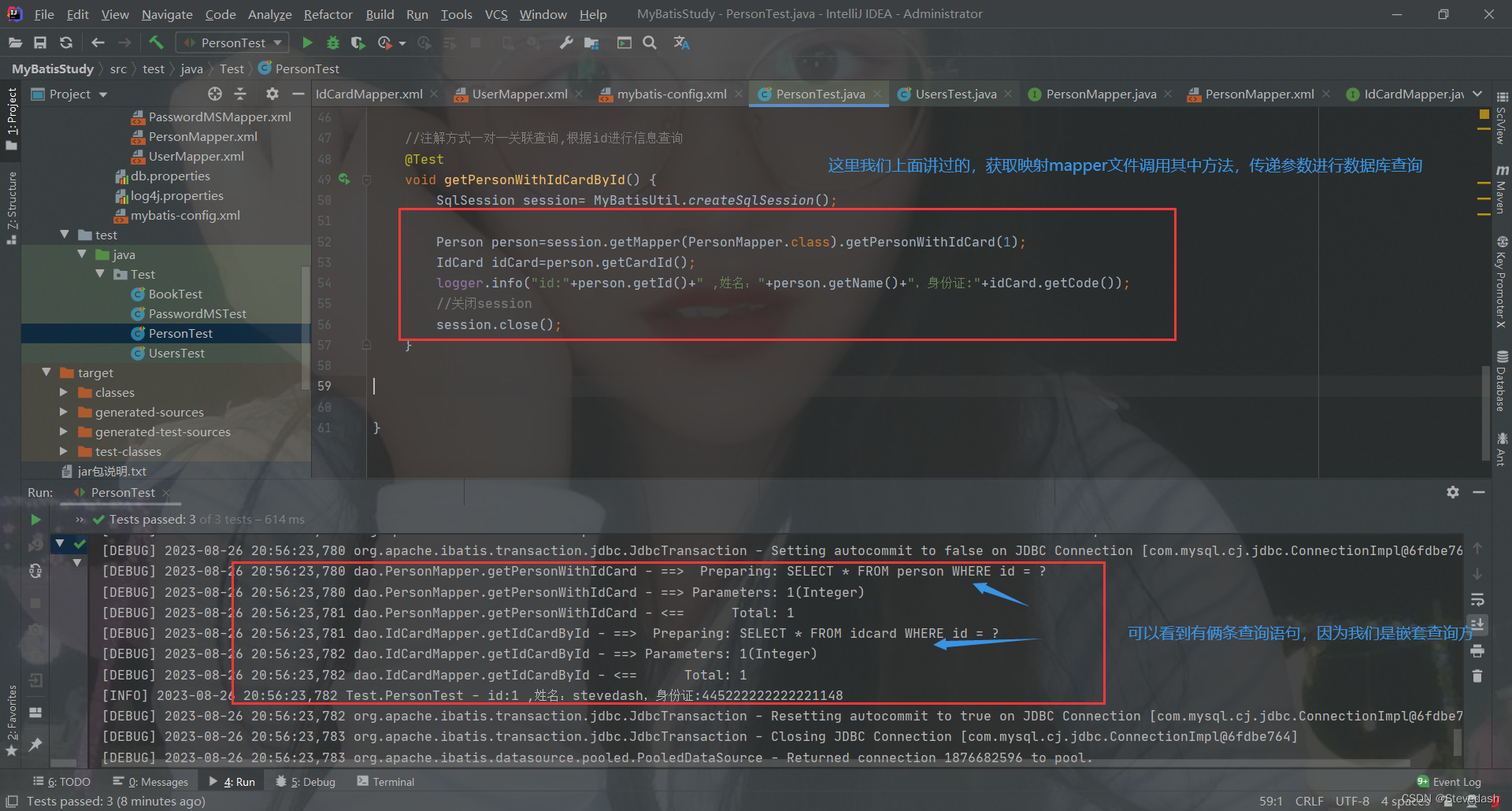Navigate Back using the left arrow icon
Screen dimensions: 1512x811
pyautogui.click(x=98, y=43)
